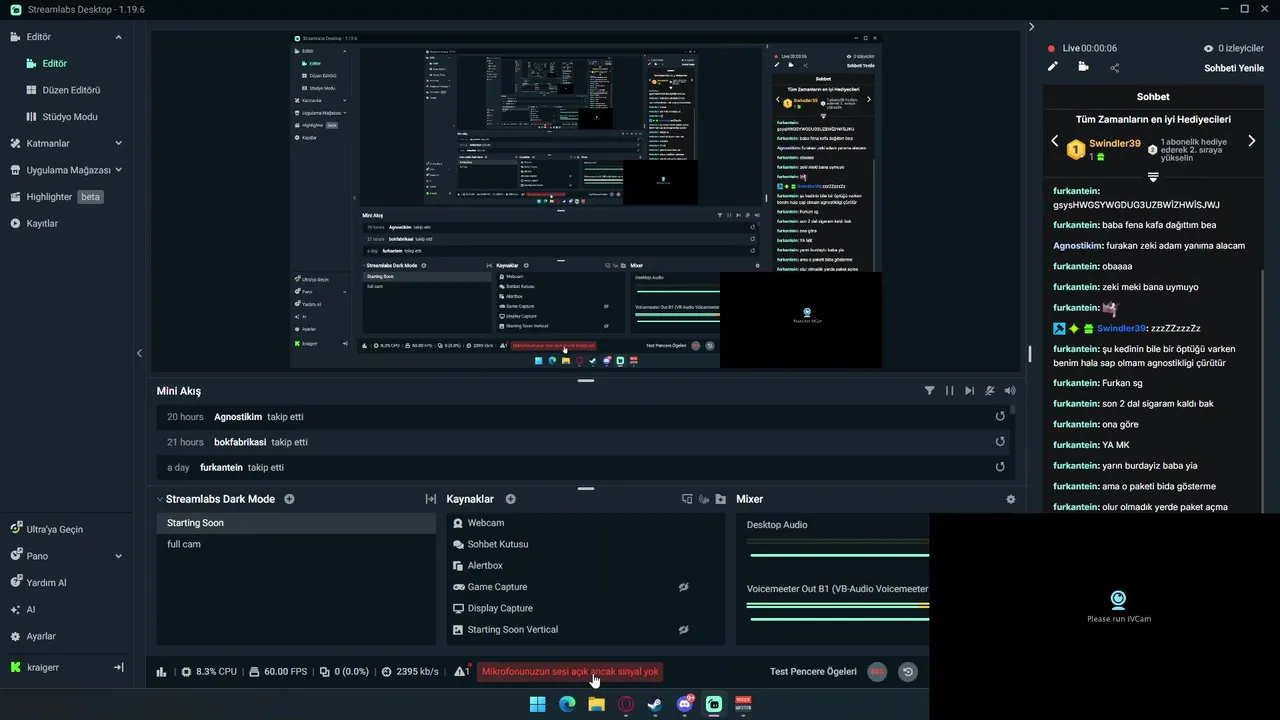The width and height of the screenshot is (1280, 720).
Task: Open Steam from taskbar
Action: coord(655,704)
